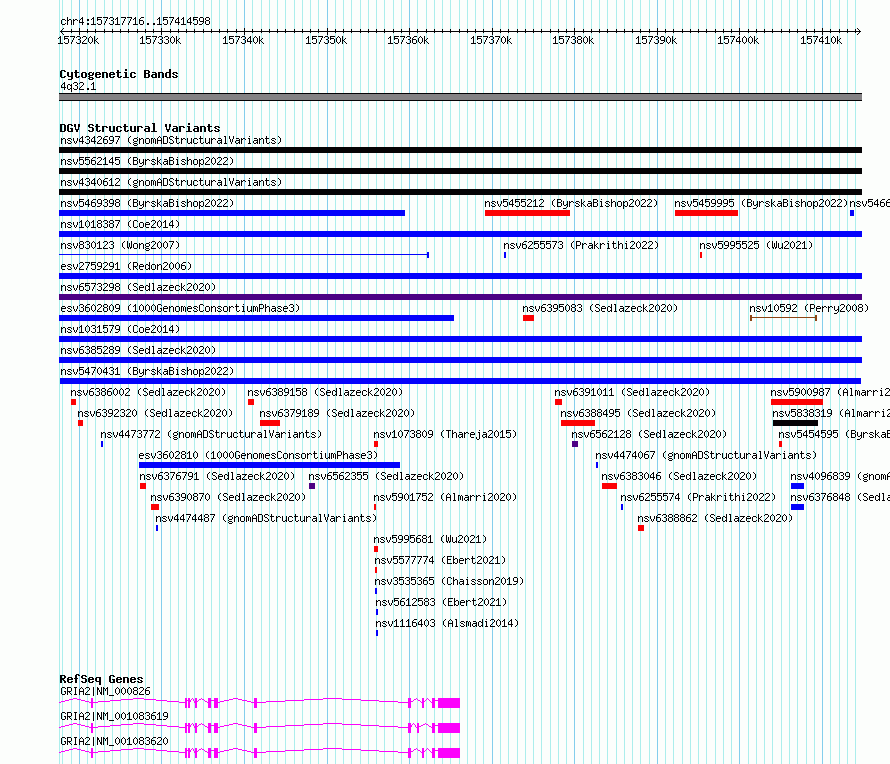Click nsv3535365 Chaisson2019 label

point(449,581)
